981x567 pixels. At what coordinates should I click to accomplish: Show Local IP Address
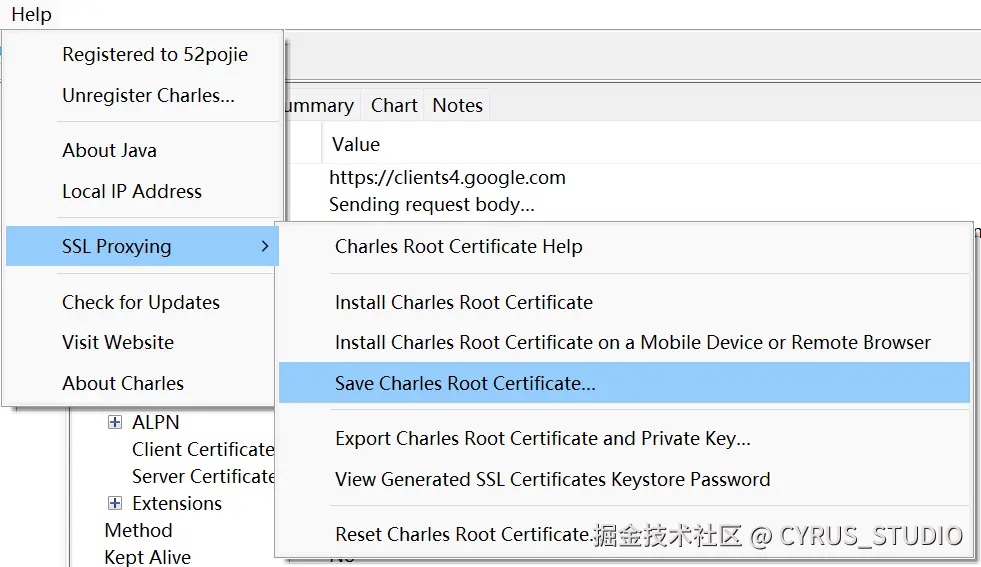point(132,191)
